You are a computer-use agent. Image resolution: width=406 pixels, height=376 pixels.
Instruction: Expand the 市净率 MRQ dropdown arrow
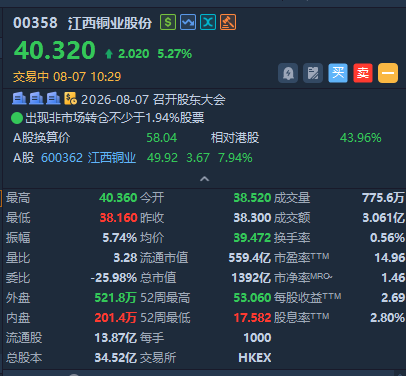331,277
